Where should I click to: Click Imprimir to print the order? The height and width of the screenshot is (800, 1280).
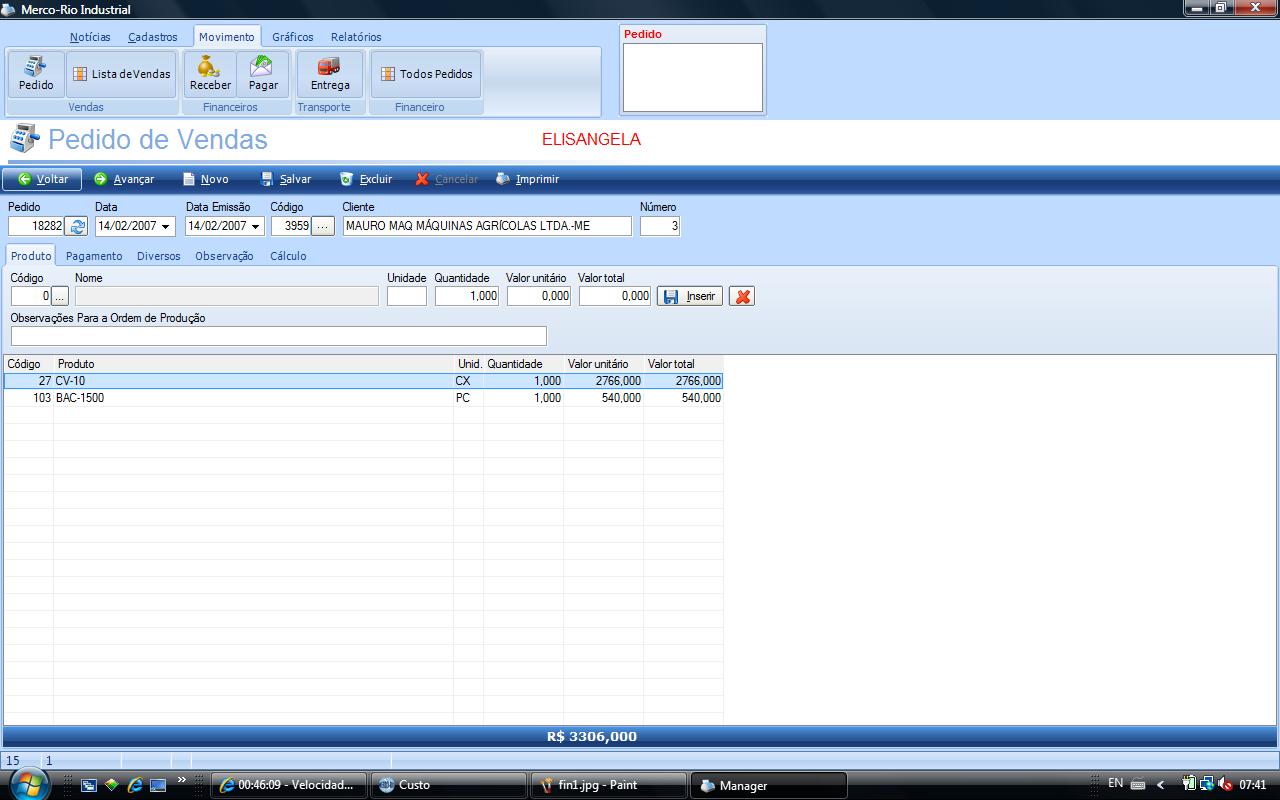tap(527, 179)
